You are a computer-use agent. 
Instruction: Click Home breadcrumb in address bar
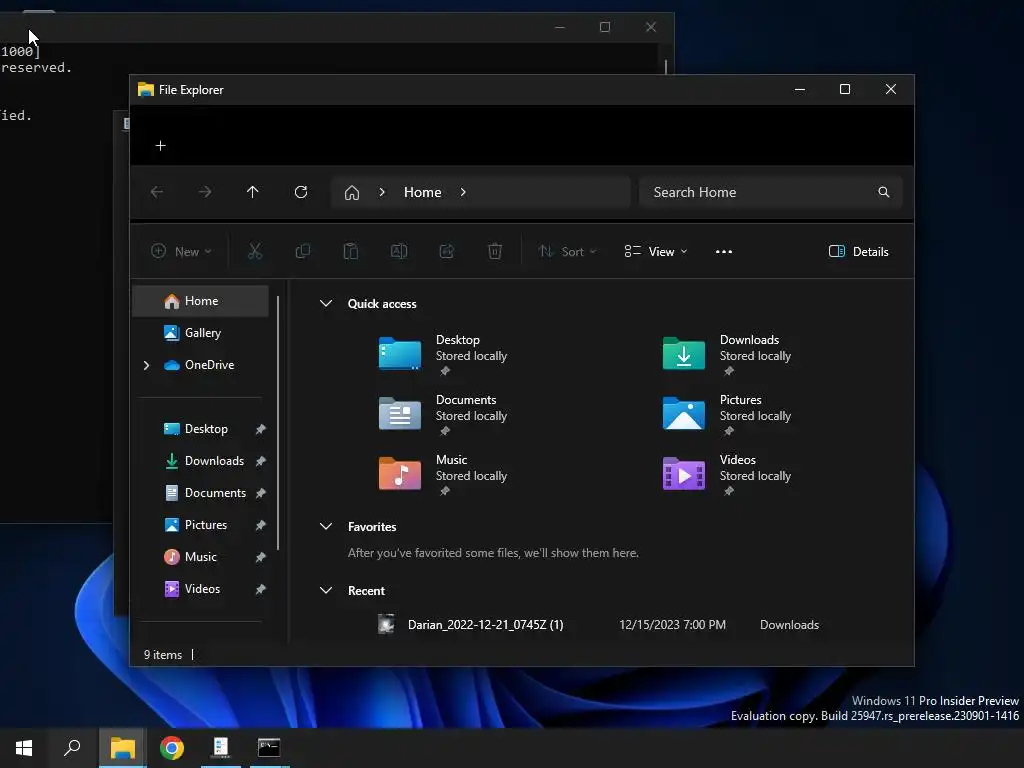coord(423,192)
